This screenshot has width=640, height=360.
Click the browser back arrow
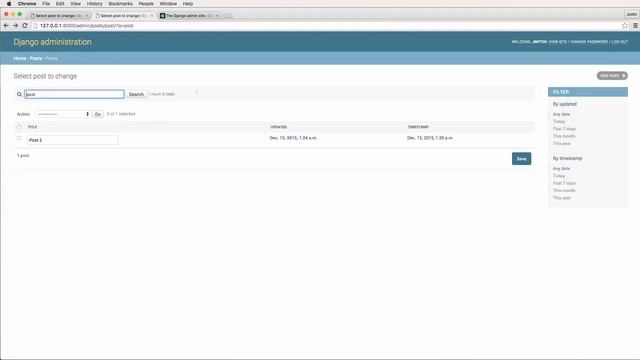[x=6, y=25]
